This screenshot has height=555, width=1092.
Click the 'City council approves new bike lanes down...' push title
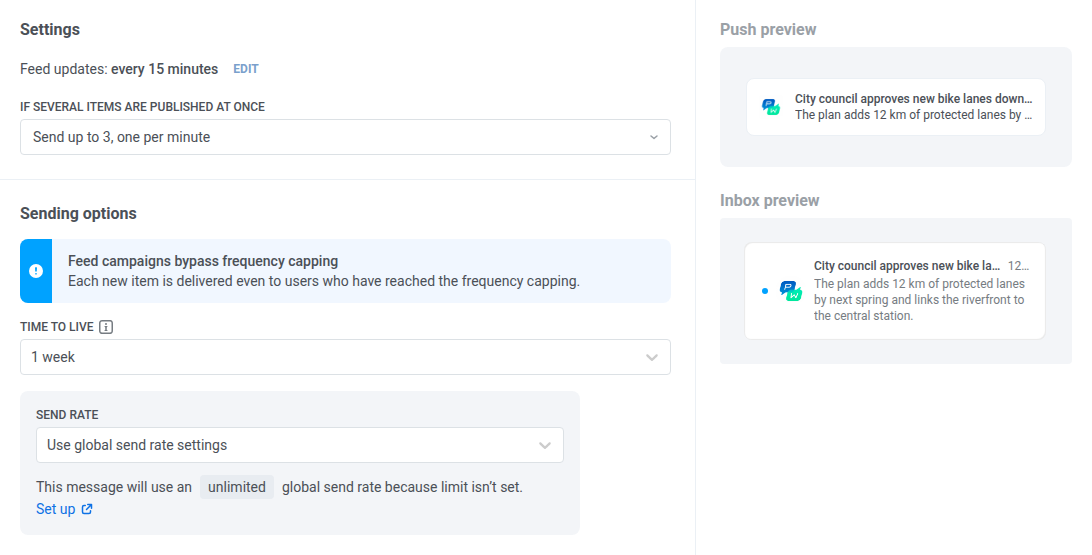(914, 99)
